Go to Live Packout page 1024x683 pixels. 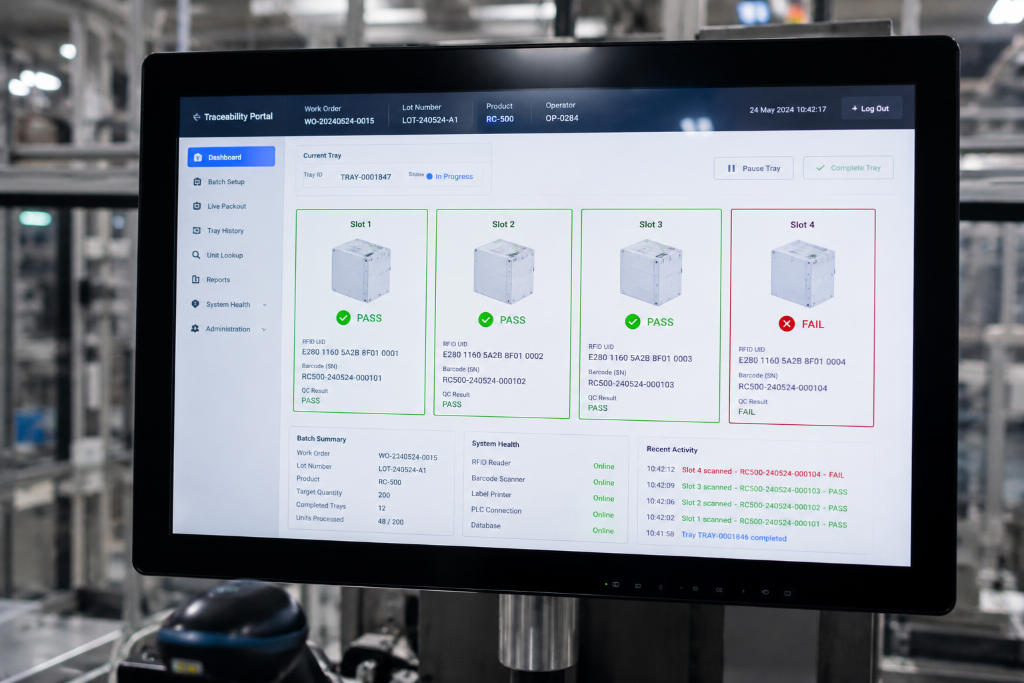pyautogui.click(x=227, y=206)
